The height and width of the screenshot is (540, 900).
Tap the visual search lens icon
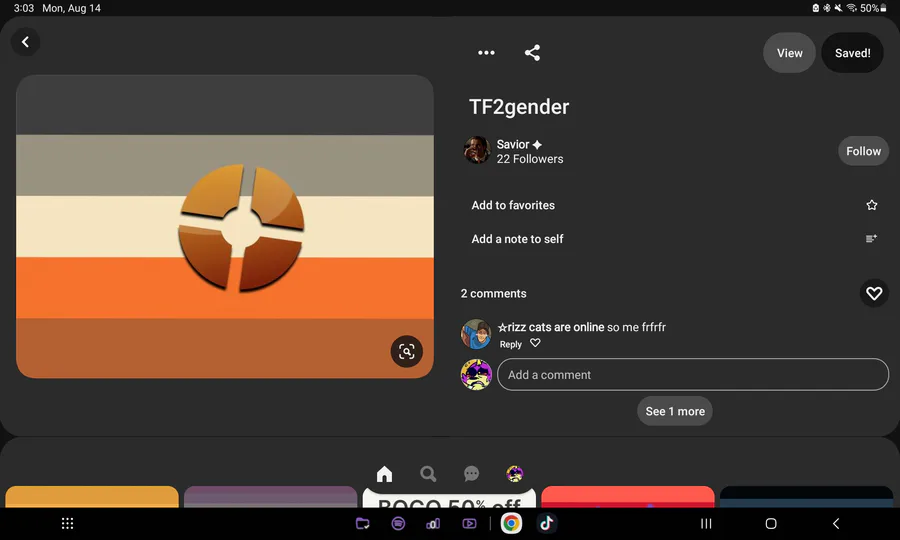point(406,351)
